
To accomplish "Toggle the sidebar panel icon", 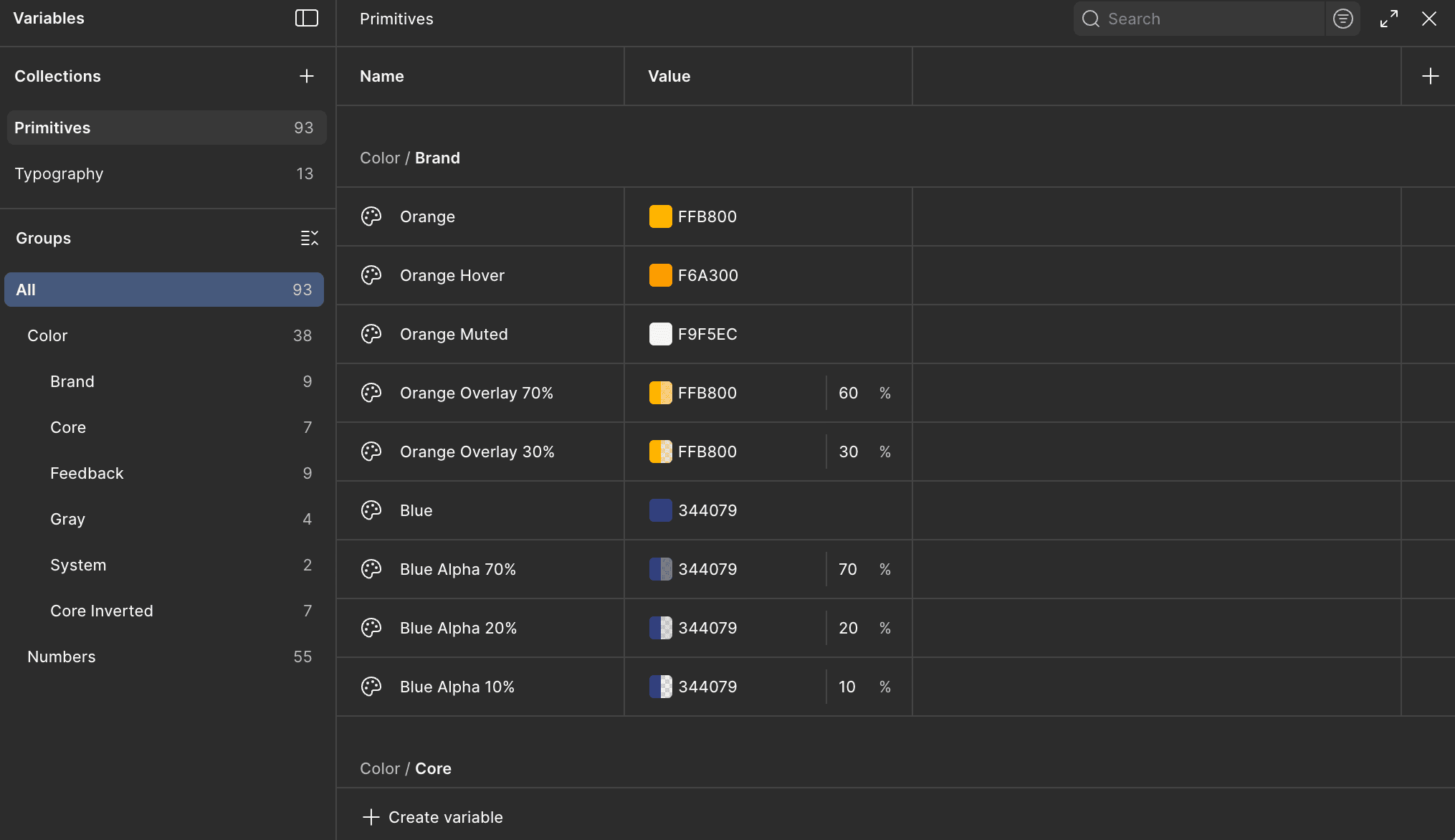I will click(306, 18).
